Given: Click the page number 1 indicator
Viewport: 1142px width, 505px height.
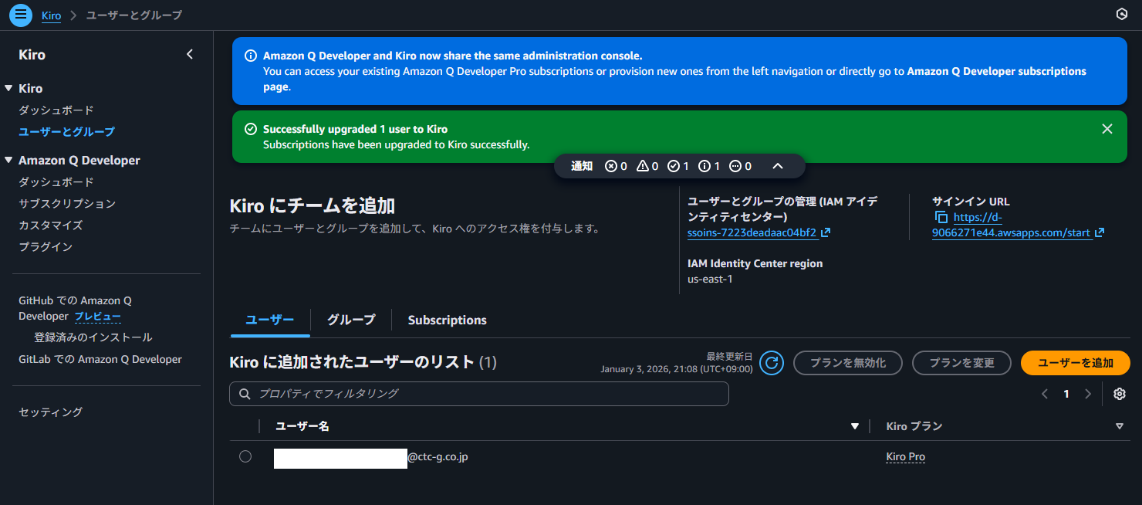Looking at the screenshot, I should point(1066,394).
